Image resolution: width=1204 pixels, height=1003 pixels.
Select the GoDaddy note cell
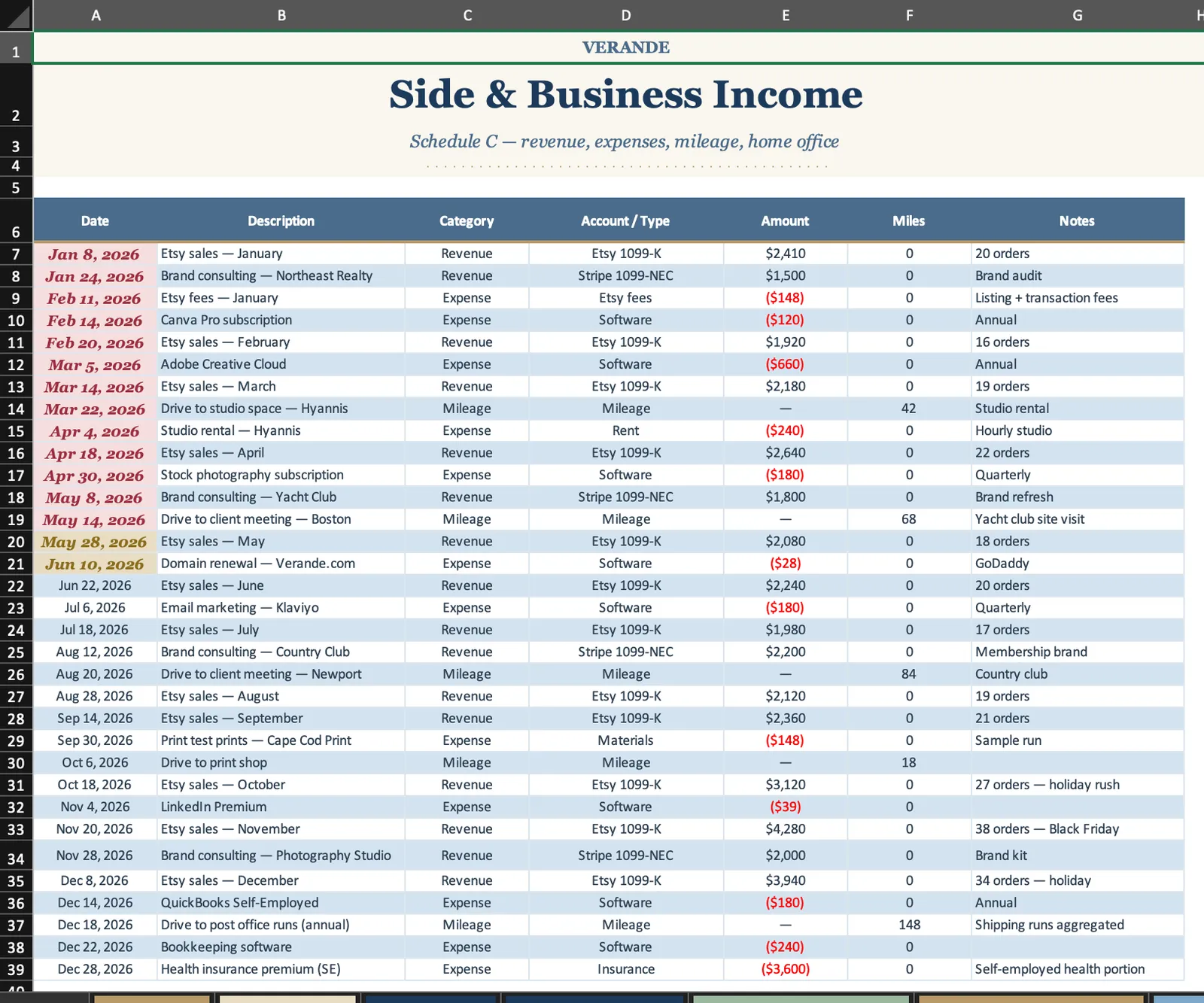coord(1078,564)
